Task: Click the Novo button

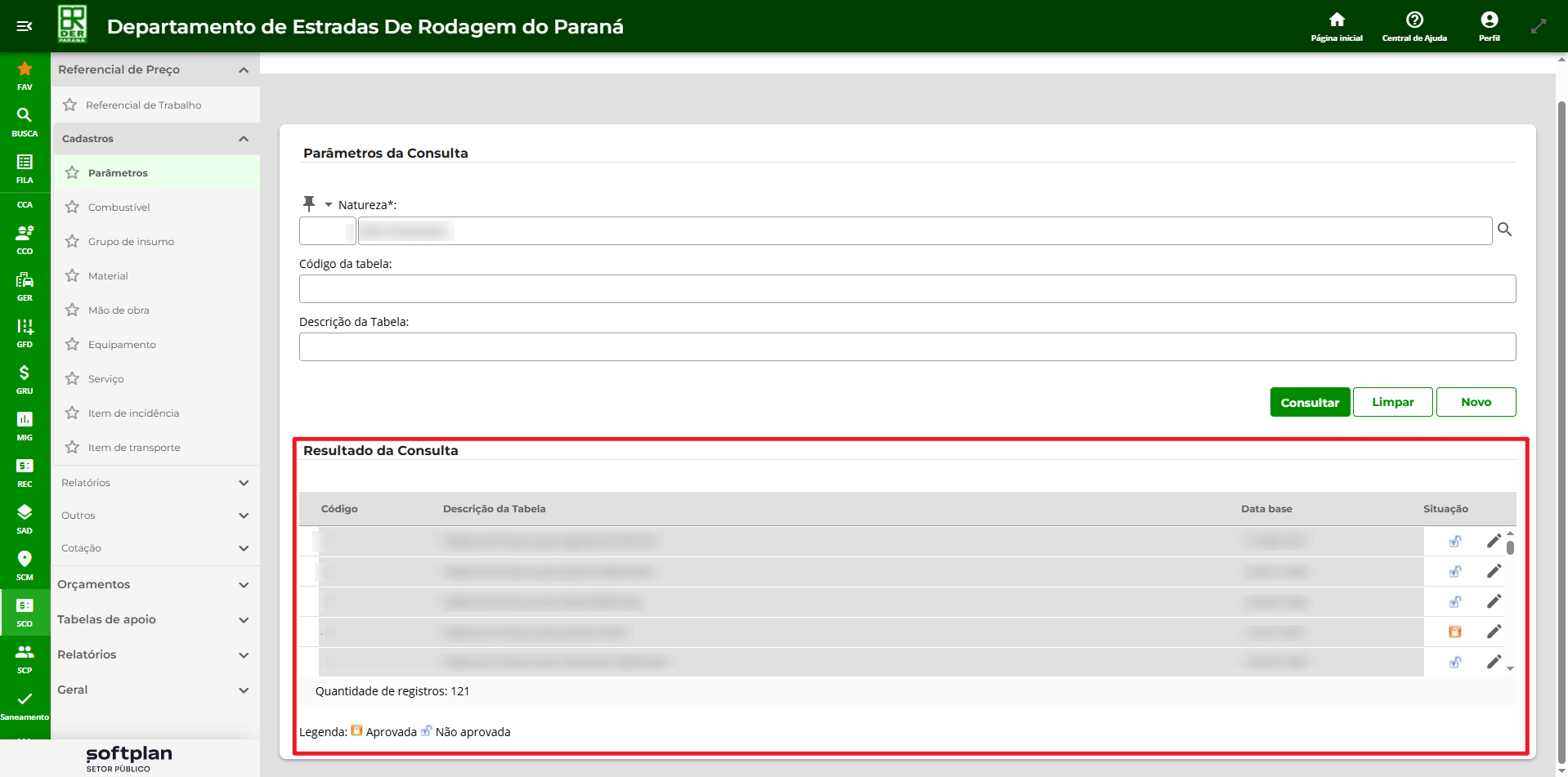Action: pyautogui.click(x=1476, y=402)
